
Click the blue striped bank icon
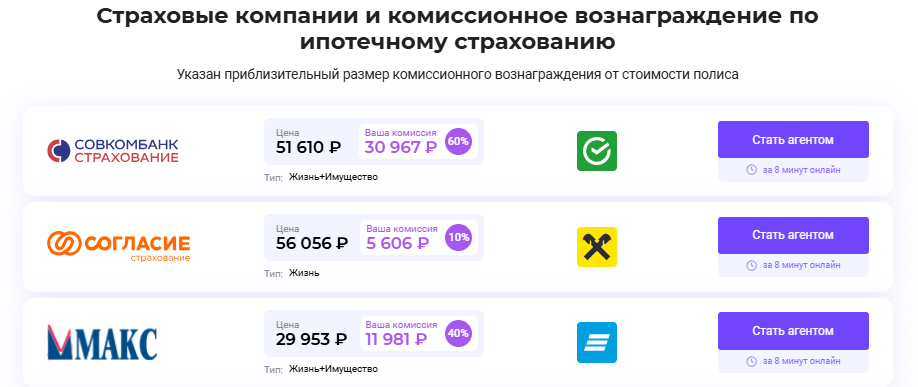click(597, 343)
